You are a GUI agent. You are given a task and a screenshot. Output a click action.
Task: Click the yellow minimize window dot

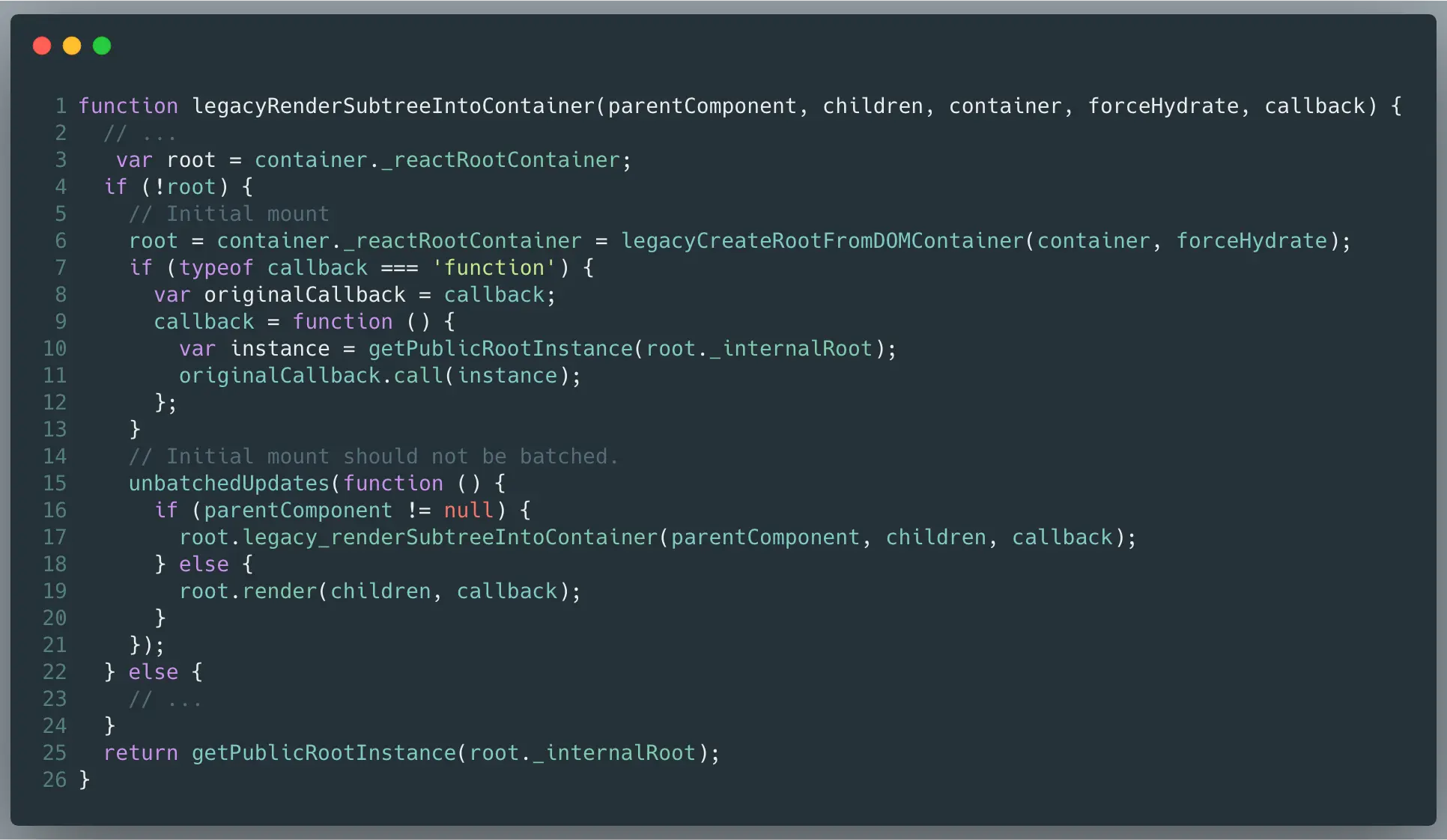pos(72,46)
